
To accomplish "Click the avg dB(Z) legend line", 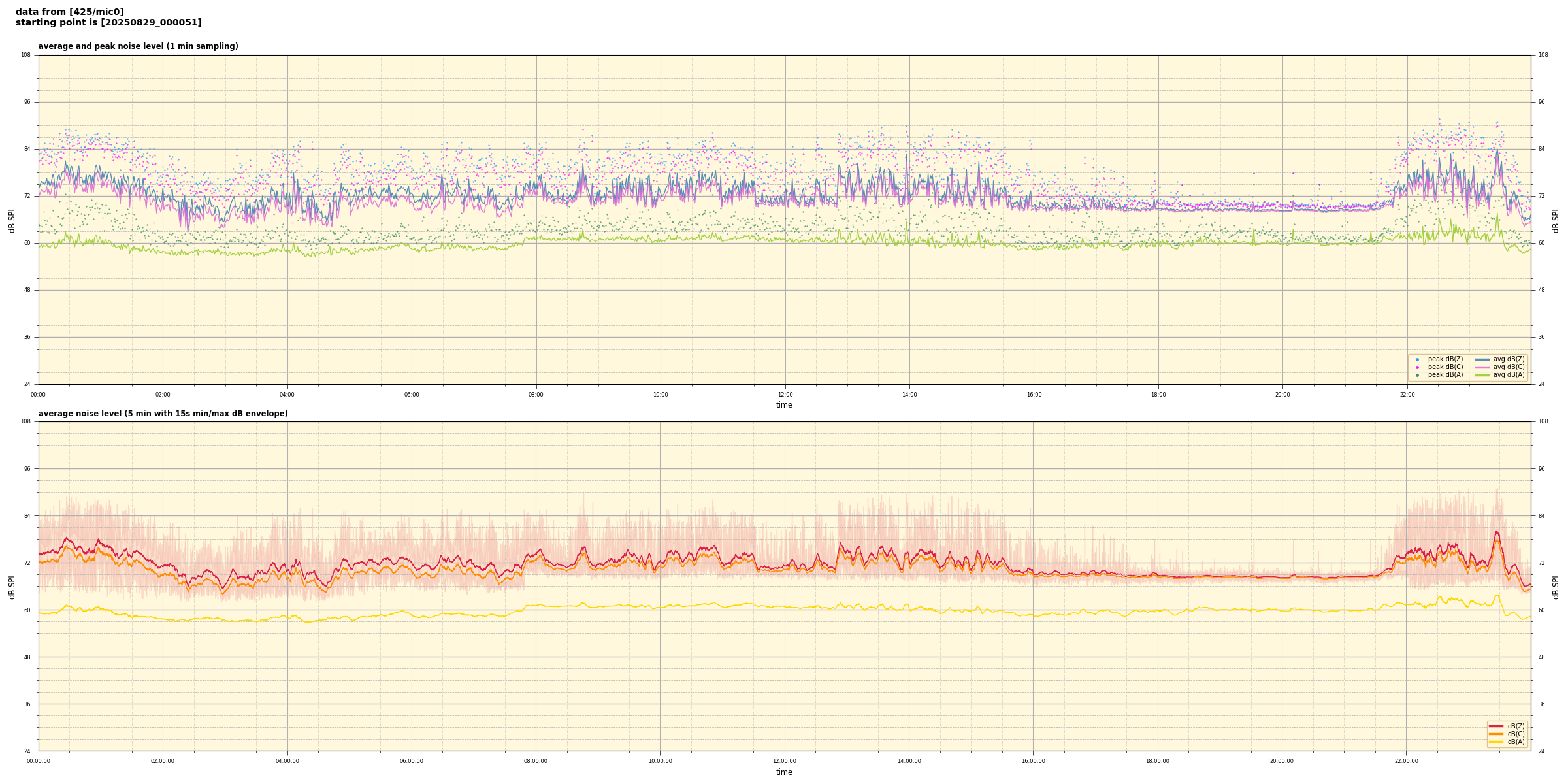I will pyautogui.click(x=1482, y=359).
